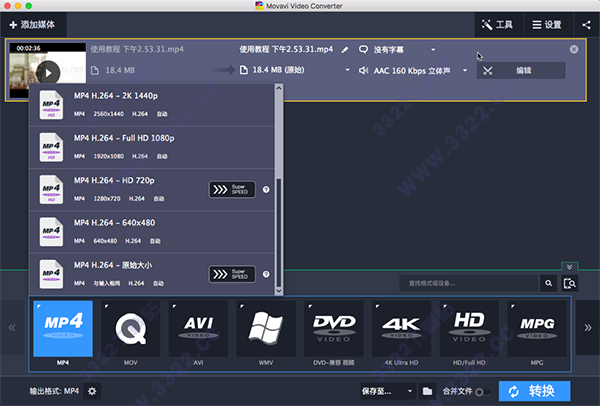
Task: Open the Tools menu with wand icon
Action: pos(497,25)
